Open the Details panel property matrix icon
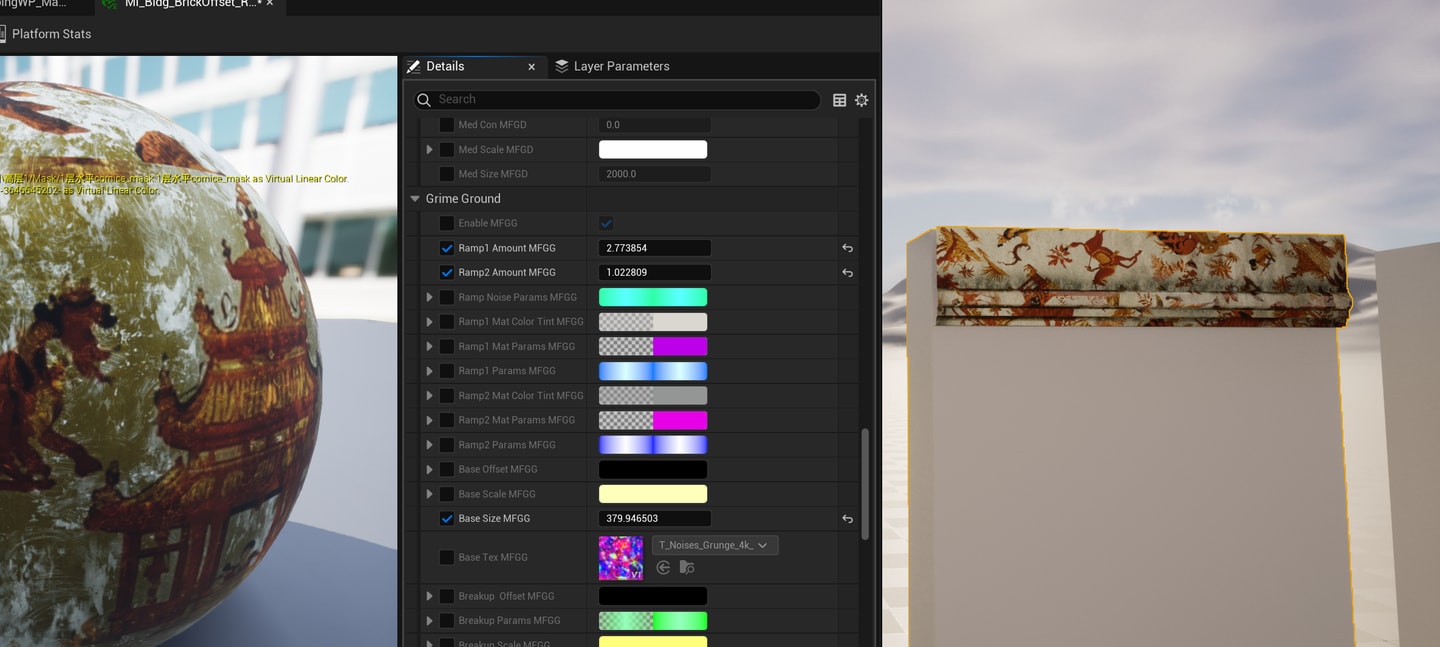 pyautogui.click(x=839, y=100)
